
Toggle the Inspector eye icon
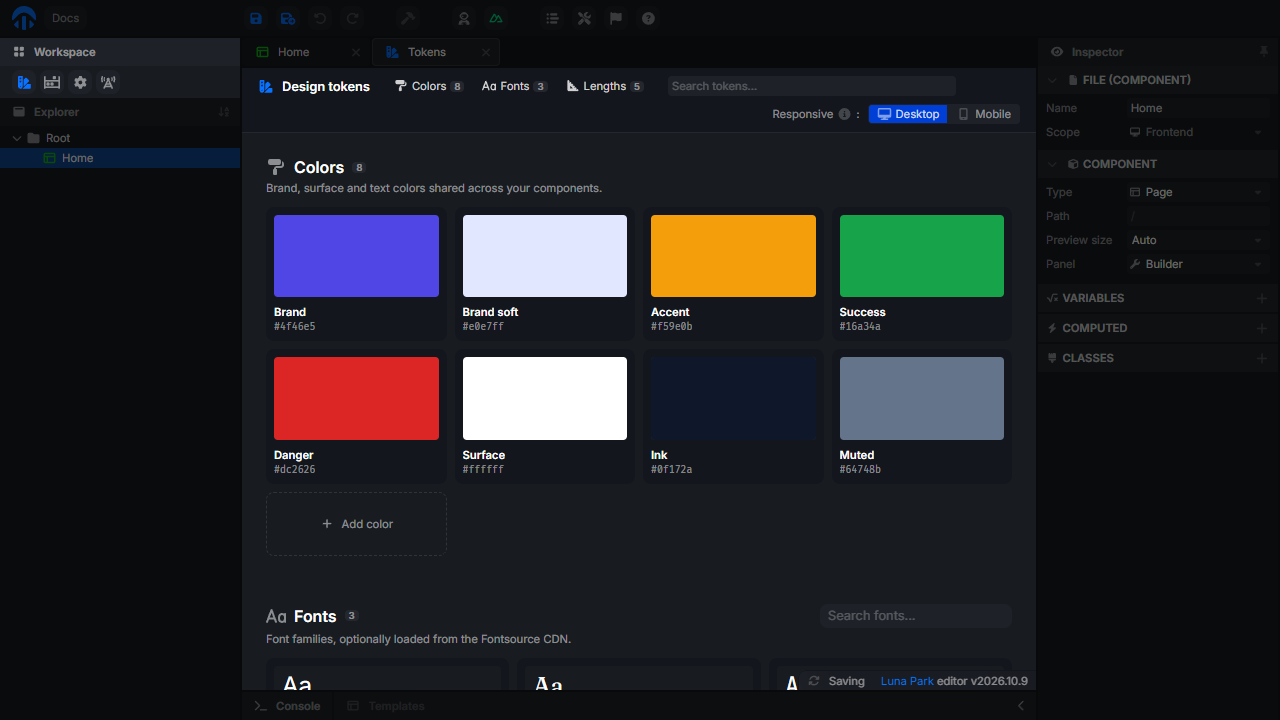[x=1057, y=52]
